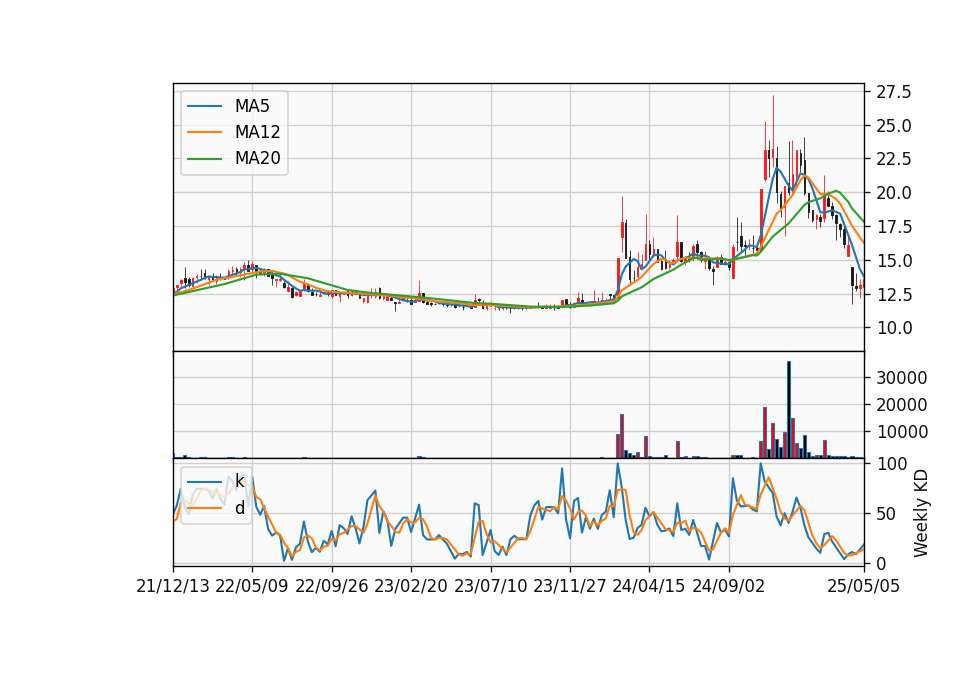Image resolution: width=960 pixels, height=690 pixels.
Task: Click the 21/12/13 date tick label
Action: [173, 586]
